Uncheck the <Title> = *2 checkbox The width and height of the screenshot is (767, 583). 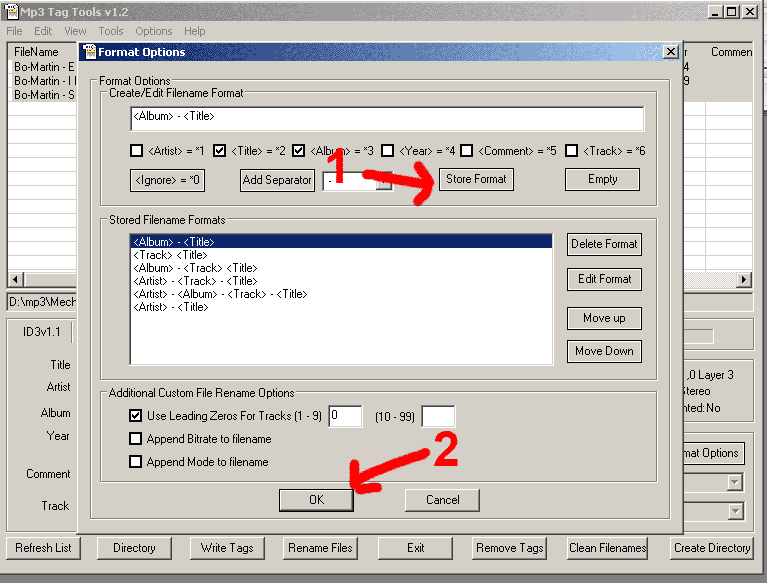[x=220, y=151]
